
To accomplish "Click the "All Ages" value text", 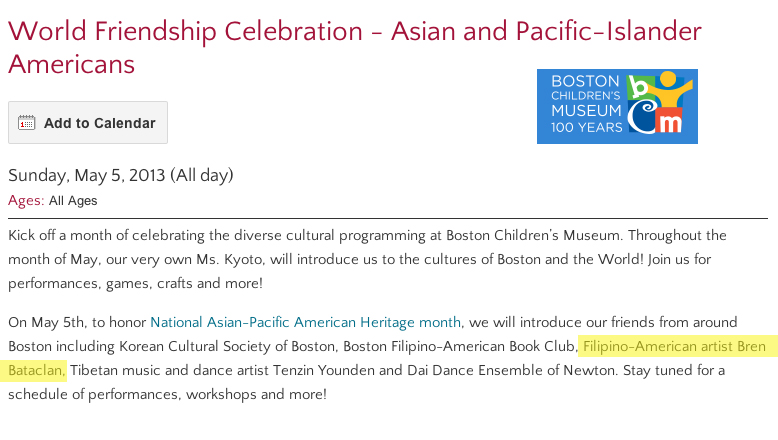I will click(73, 200).
